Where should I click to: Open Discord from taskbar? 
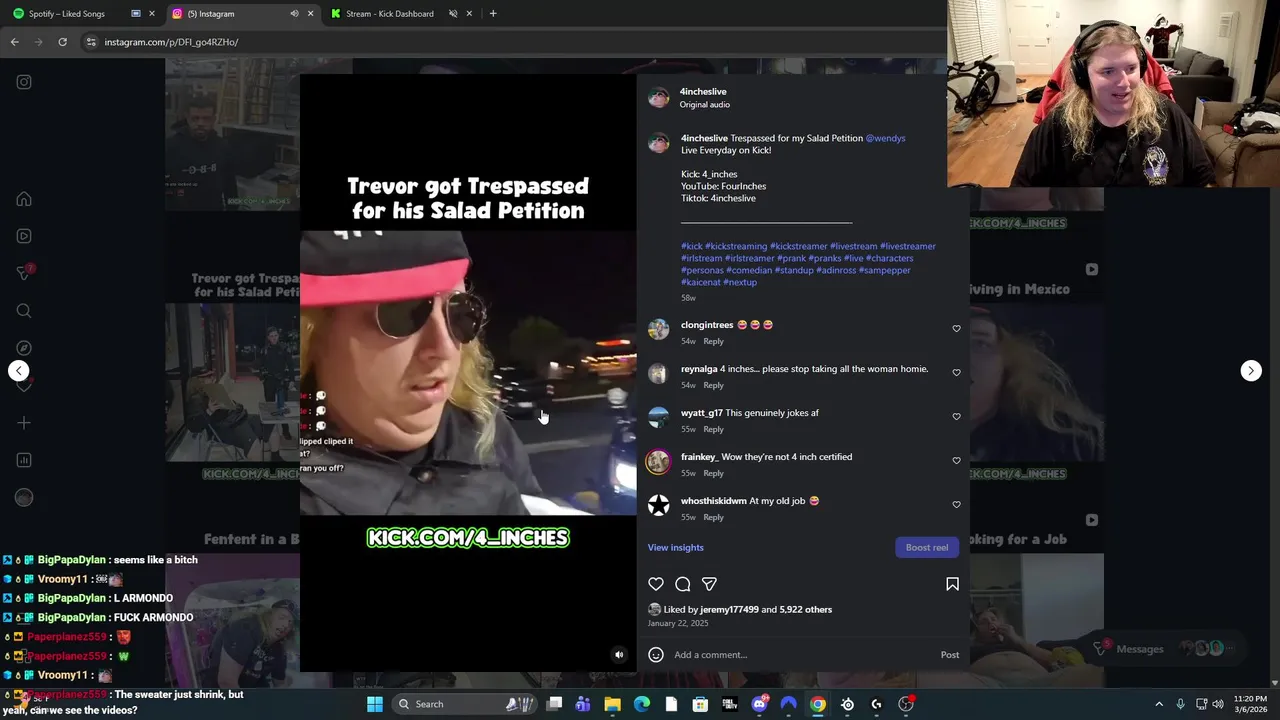tap(760, 704)
